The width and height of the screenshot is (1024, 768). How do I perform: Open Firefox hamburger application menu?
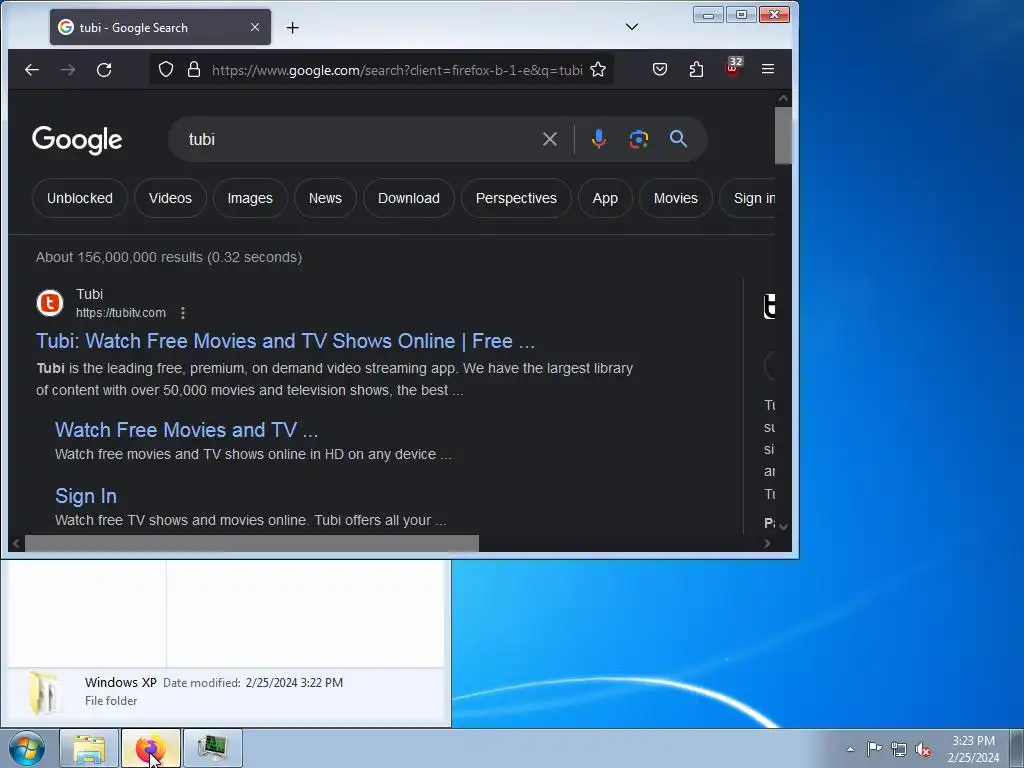tap(768, 69)
